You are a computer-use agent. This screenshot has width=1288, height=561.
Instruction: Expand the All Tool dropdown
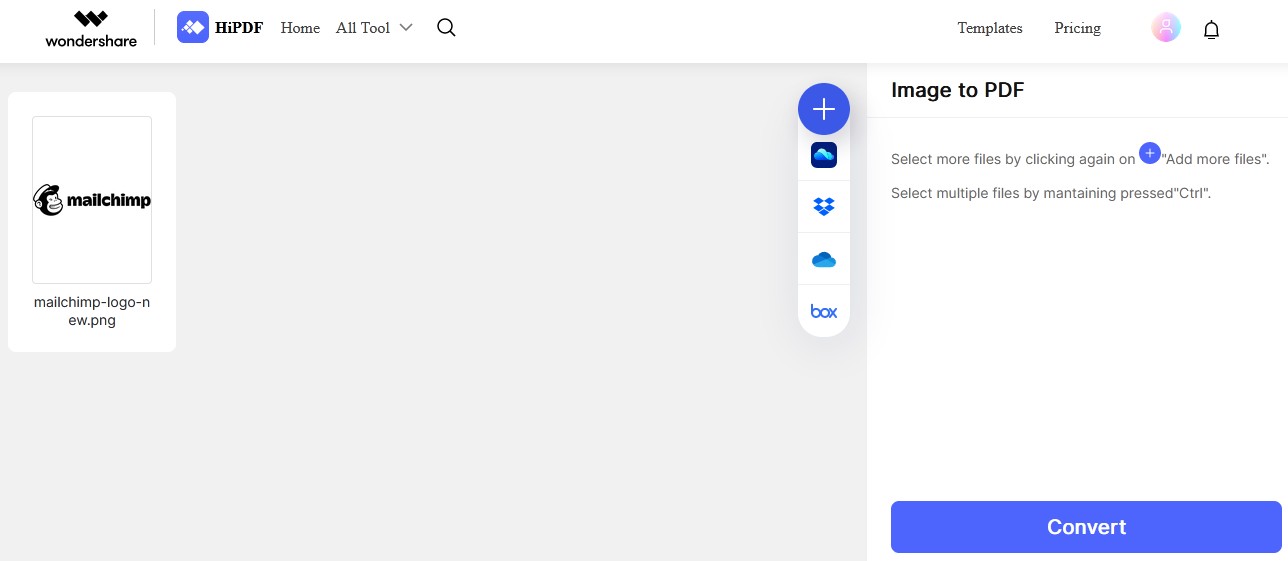pos(374,28)
